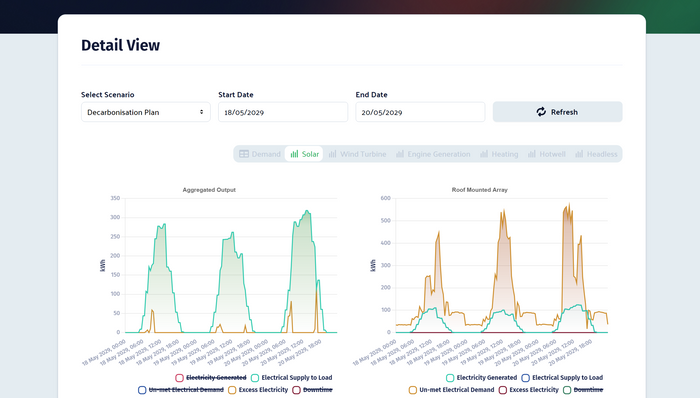Switch to the Hotwell tab
The height and width of the screenshot is (398, 700).
tap(546, 154)
